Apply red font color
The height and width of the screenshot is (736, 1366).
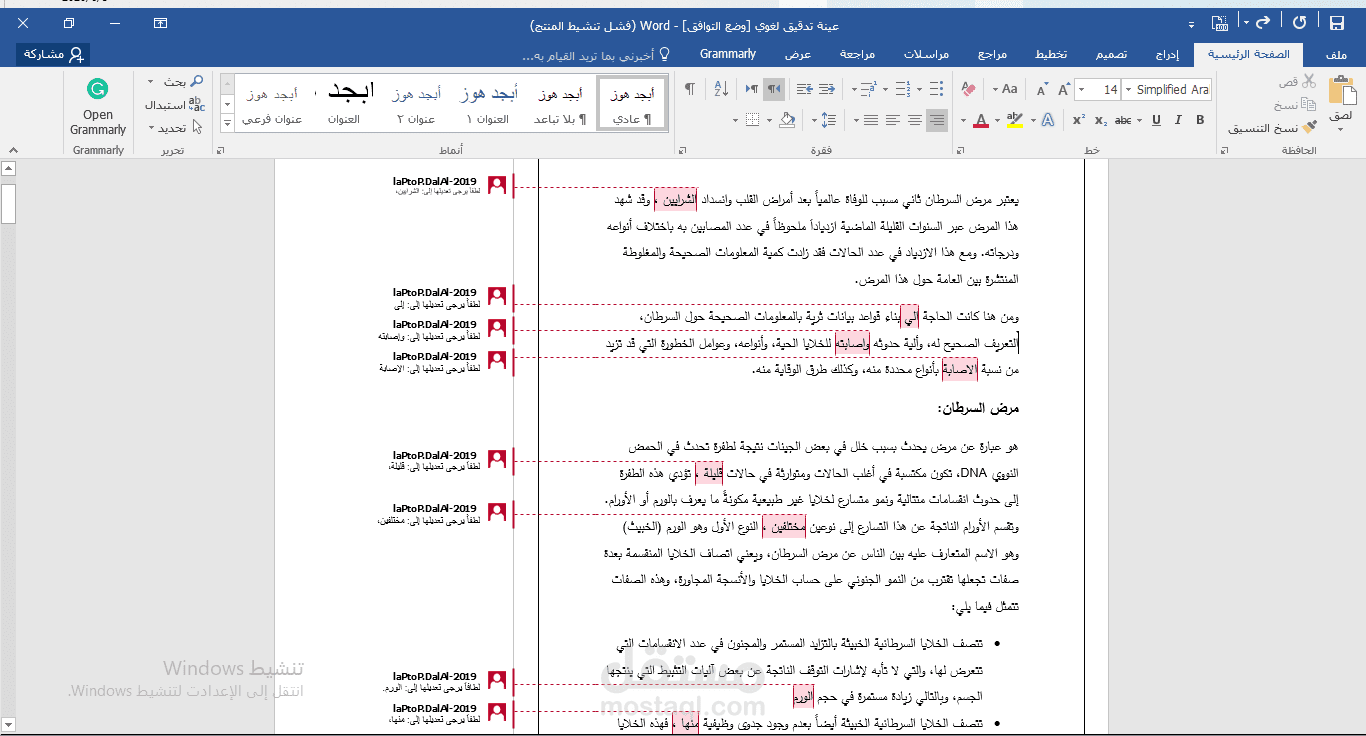coord(981,120)
